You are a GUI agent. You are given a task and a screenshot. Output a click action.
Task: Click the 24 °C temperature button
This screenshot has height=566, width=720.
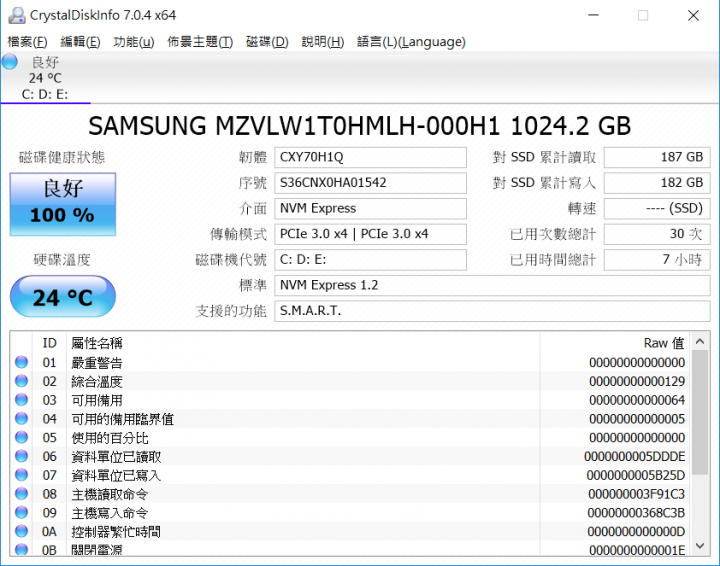63,297
